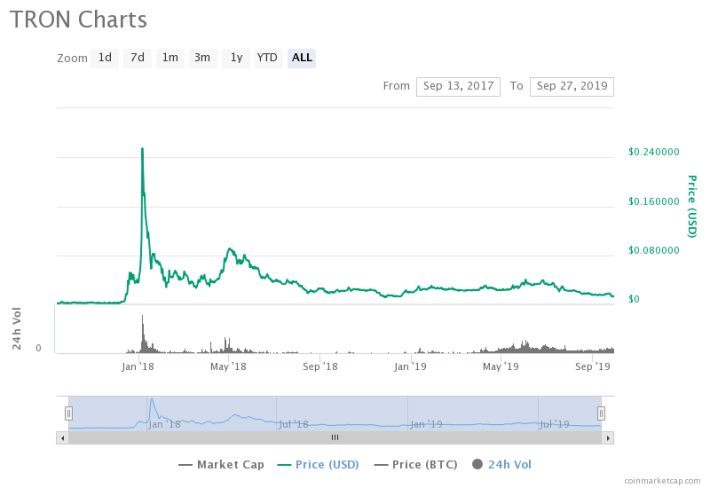Click the Price (USD) axis title
Viewport: 710px width, 488px height.
coord(692,206)
